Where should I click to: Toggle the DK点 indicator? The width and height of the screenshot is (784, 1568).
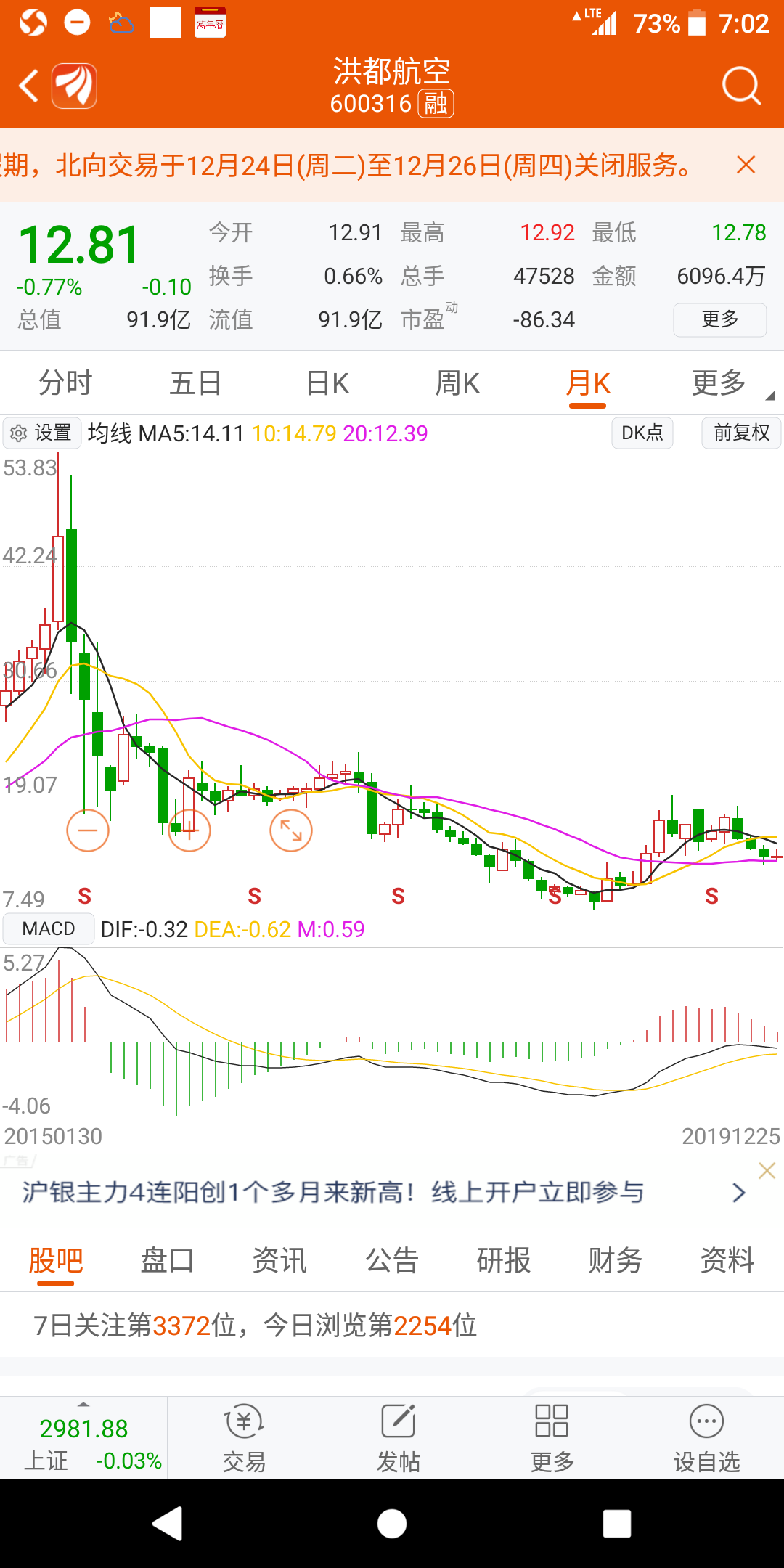642,433
